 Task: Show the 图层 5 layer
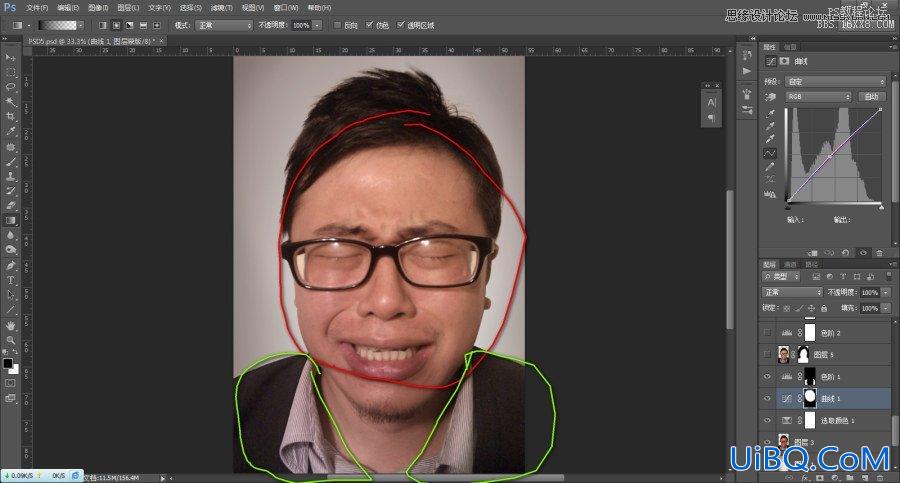tap(767, 354)
